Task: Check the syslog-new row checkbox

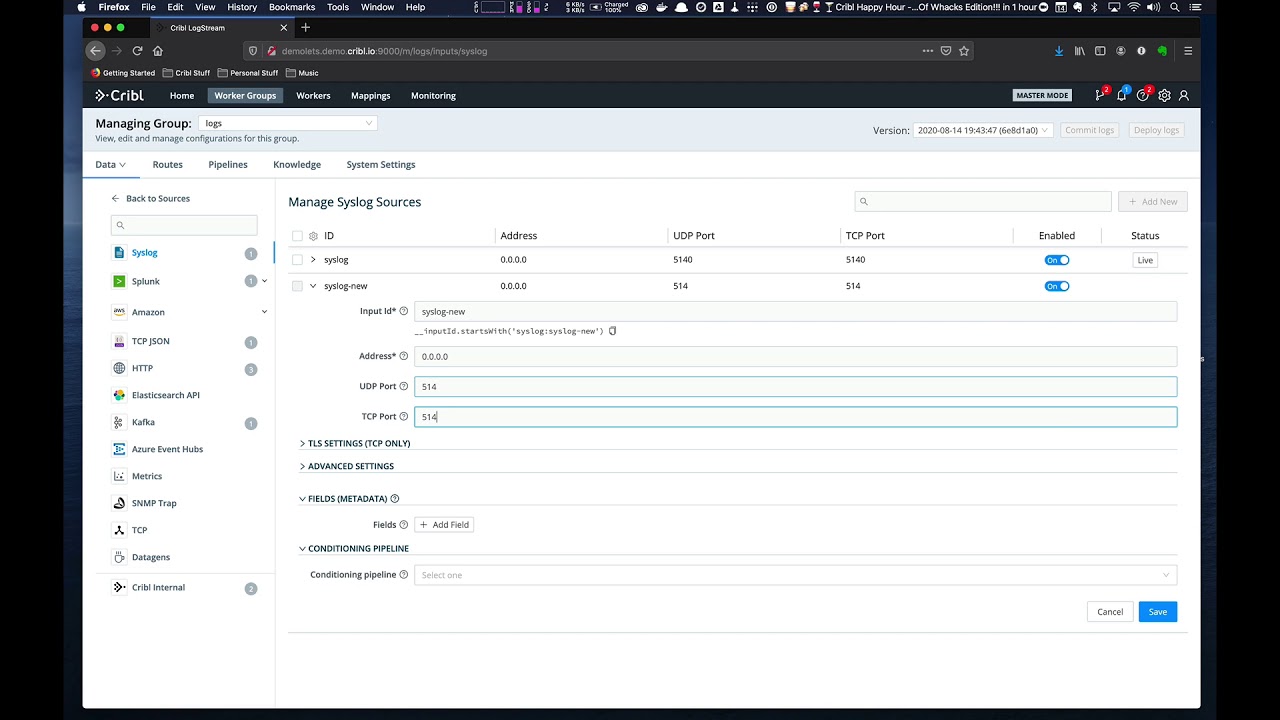Action: pos(297,286)
